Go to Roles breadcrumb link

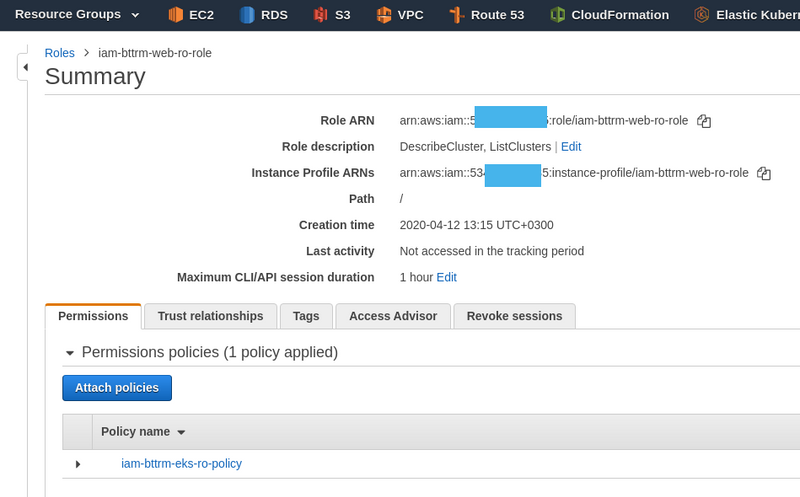click(x=60, y=52)
